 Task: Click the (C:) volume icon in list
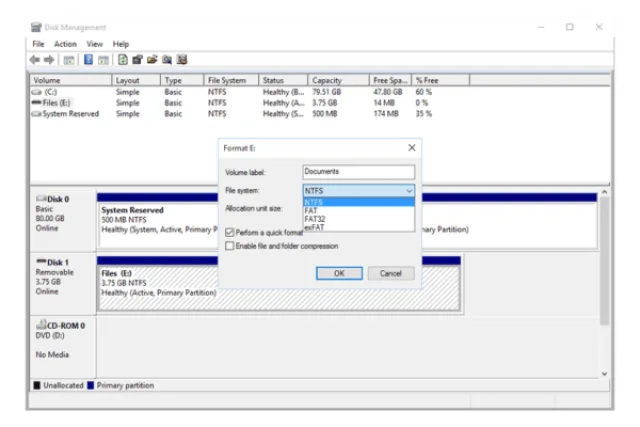[x=37, y=92]
